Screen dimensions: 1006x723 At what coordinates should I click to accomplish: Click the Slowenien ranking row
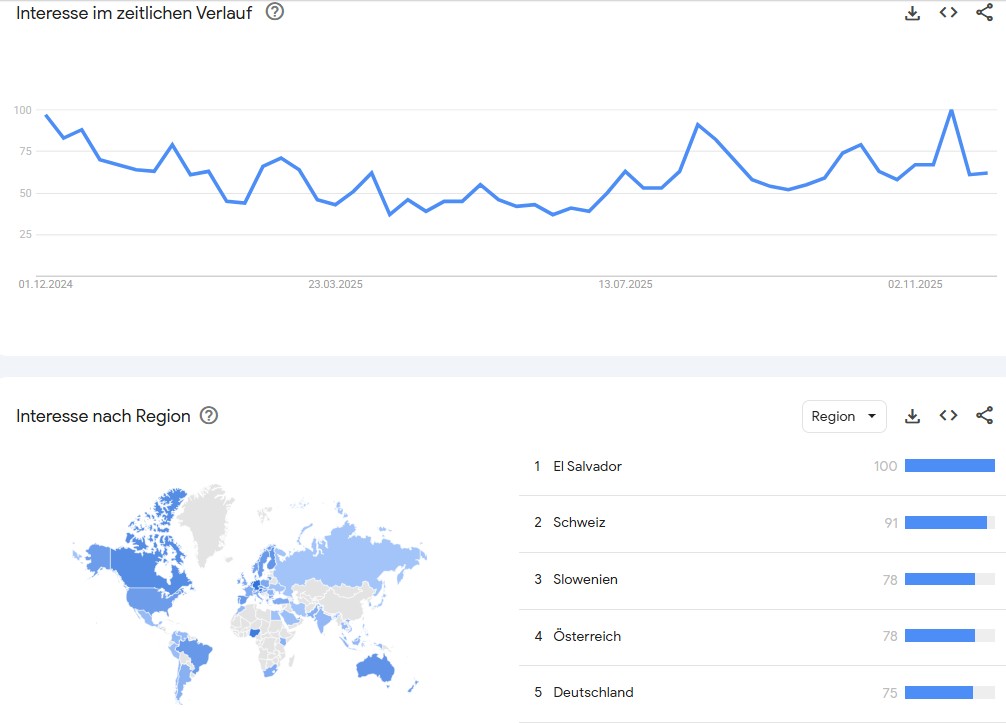585,580
